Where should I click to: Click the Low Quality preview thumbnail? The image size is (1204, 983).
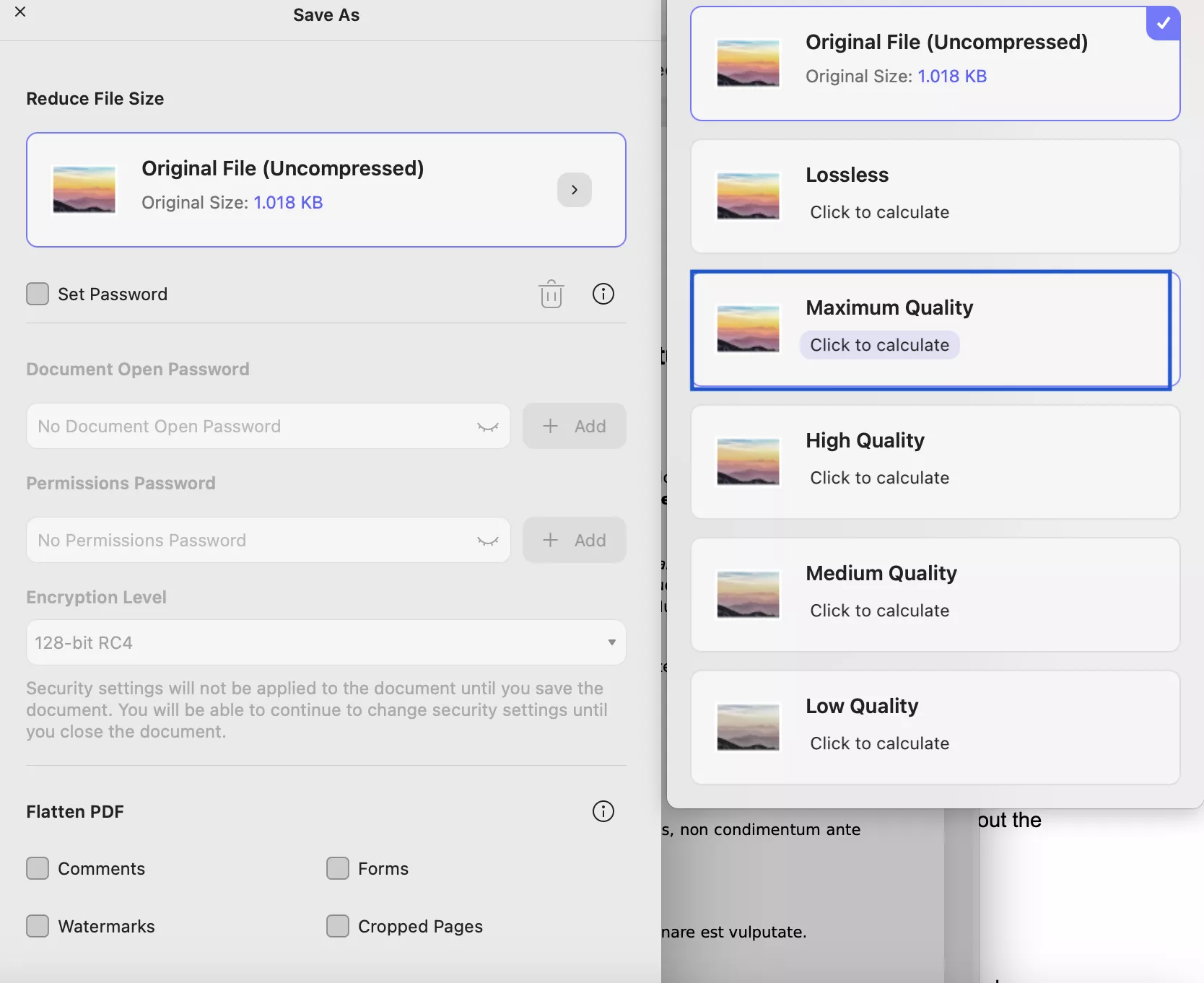tap(748, 728)
